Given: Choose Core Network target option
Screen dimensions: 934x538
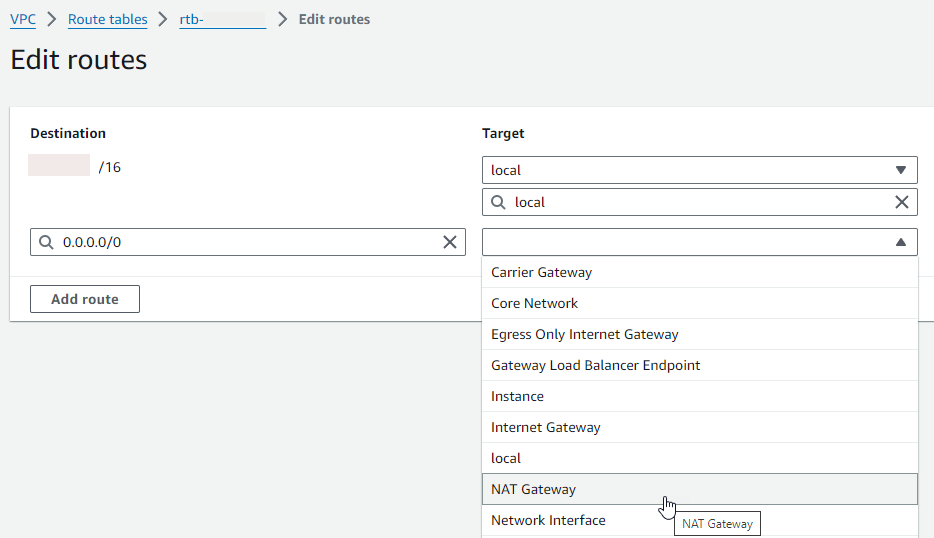Looking at the screenshot, I should pos(534,303).
